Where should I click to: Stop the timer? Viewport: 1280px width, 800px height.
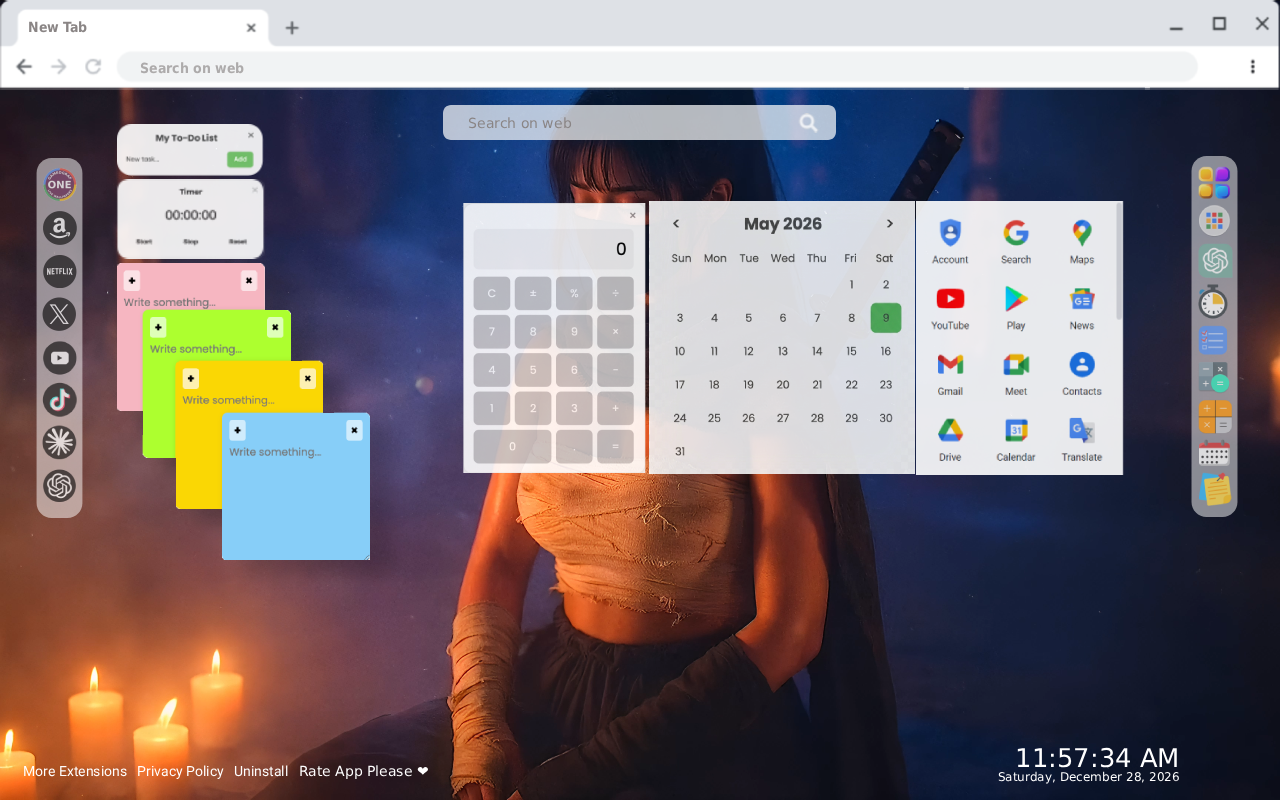pyautogui.click(x=191, y=242)
